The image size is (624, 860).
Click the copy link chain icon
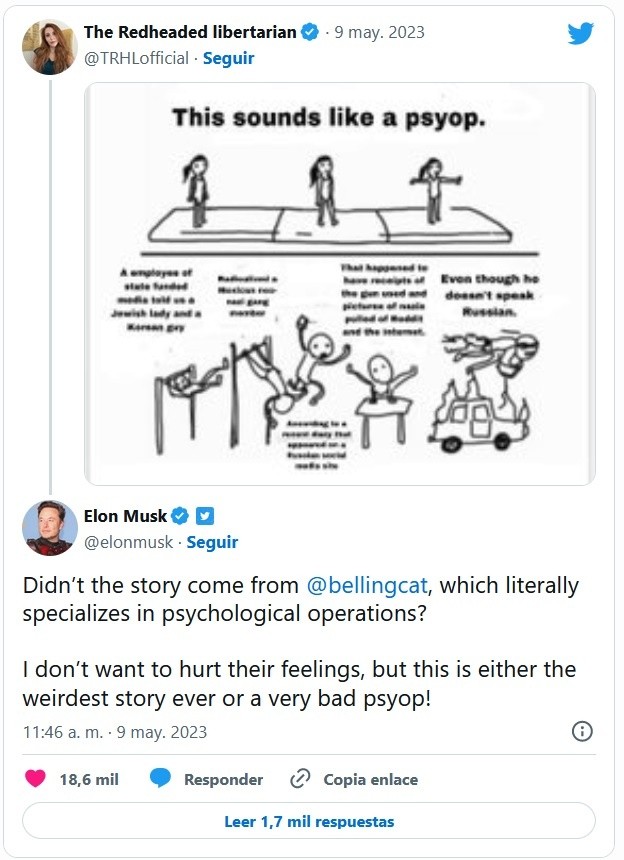pyautogui.click(x=300, y=779)
